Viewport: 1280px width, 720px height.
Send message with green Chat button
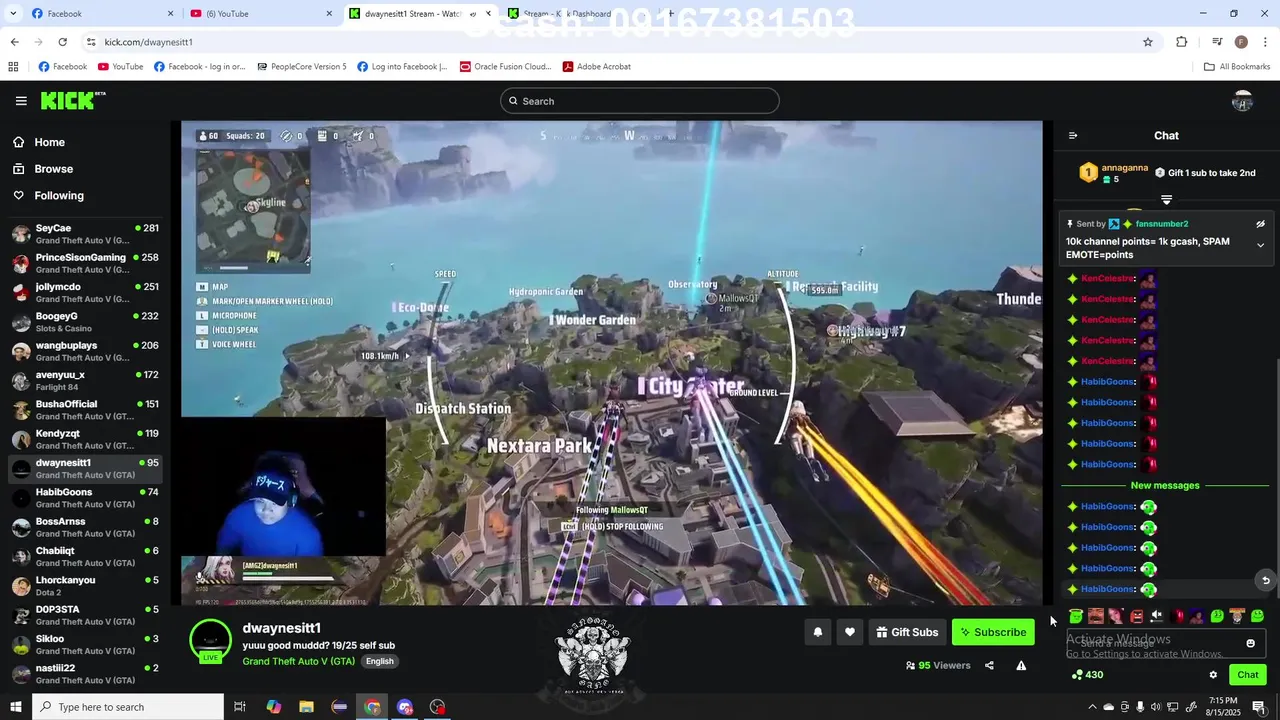click(1247, 675)
